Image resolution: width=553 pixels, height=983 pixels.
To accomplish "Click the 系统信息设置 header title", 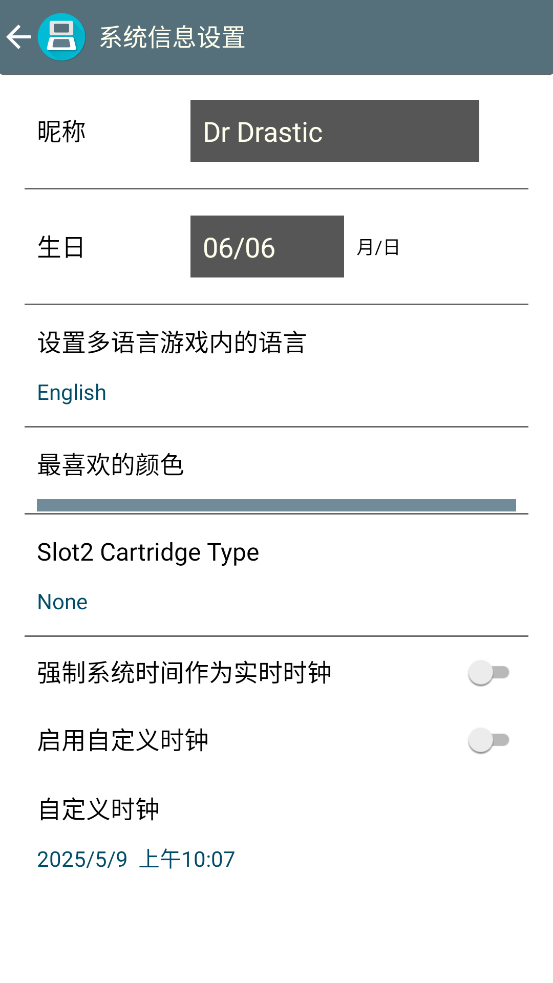I will click(x=172, y=38).
